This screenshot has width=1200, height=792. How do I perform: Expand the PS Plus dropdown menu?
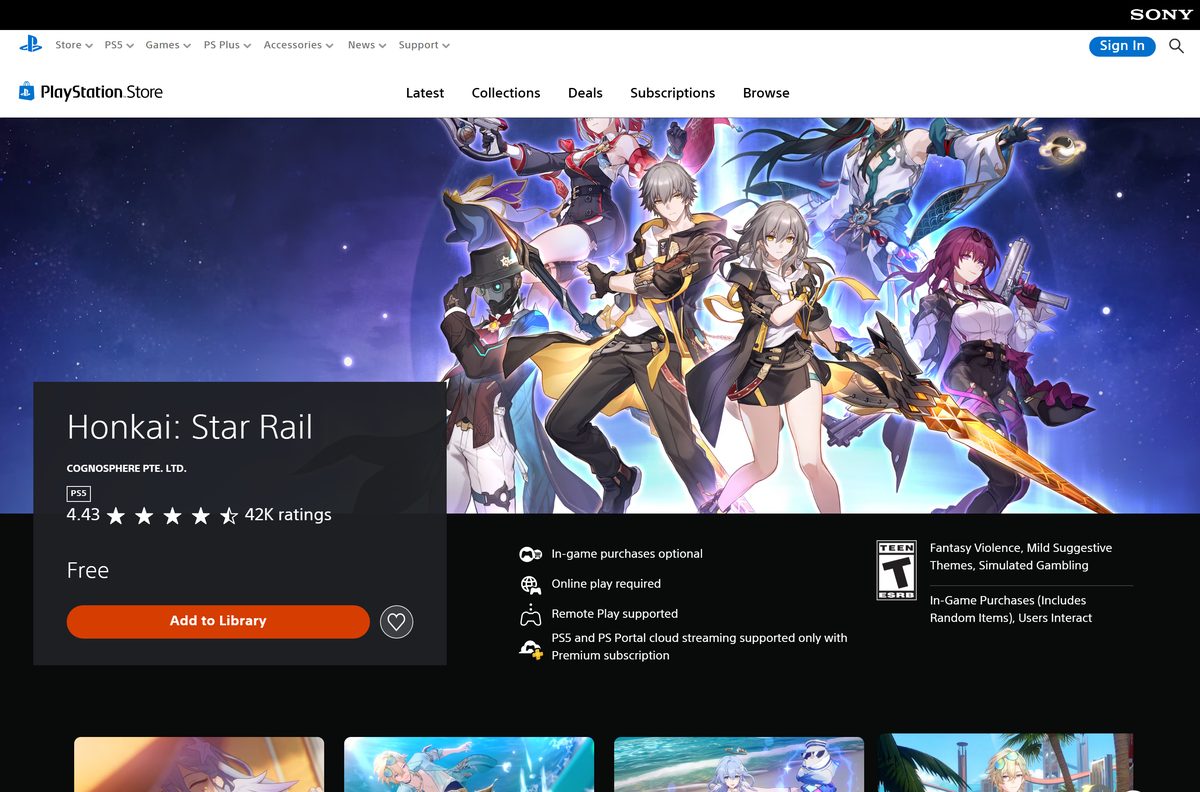(x=227, y=45)
